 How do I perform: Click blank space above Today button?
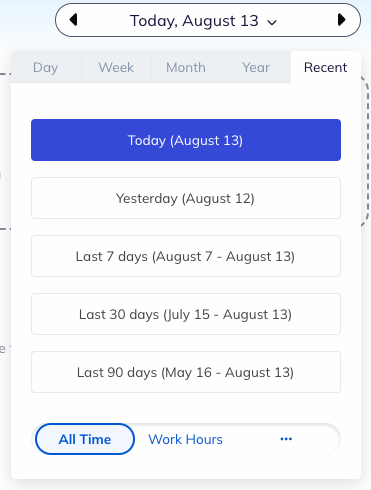tap(186, 101)
